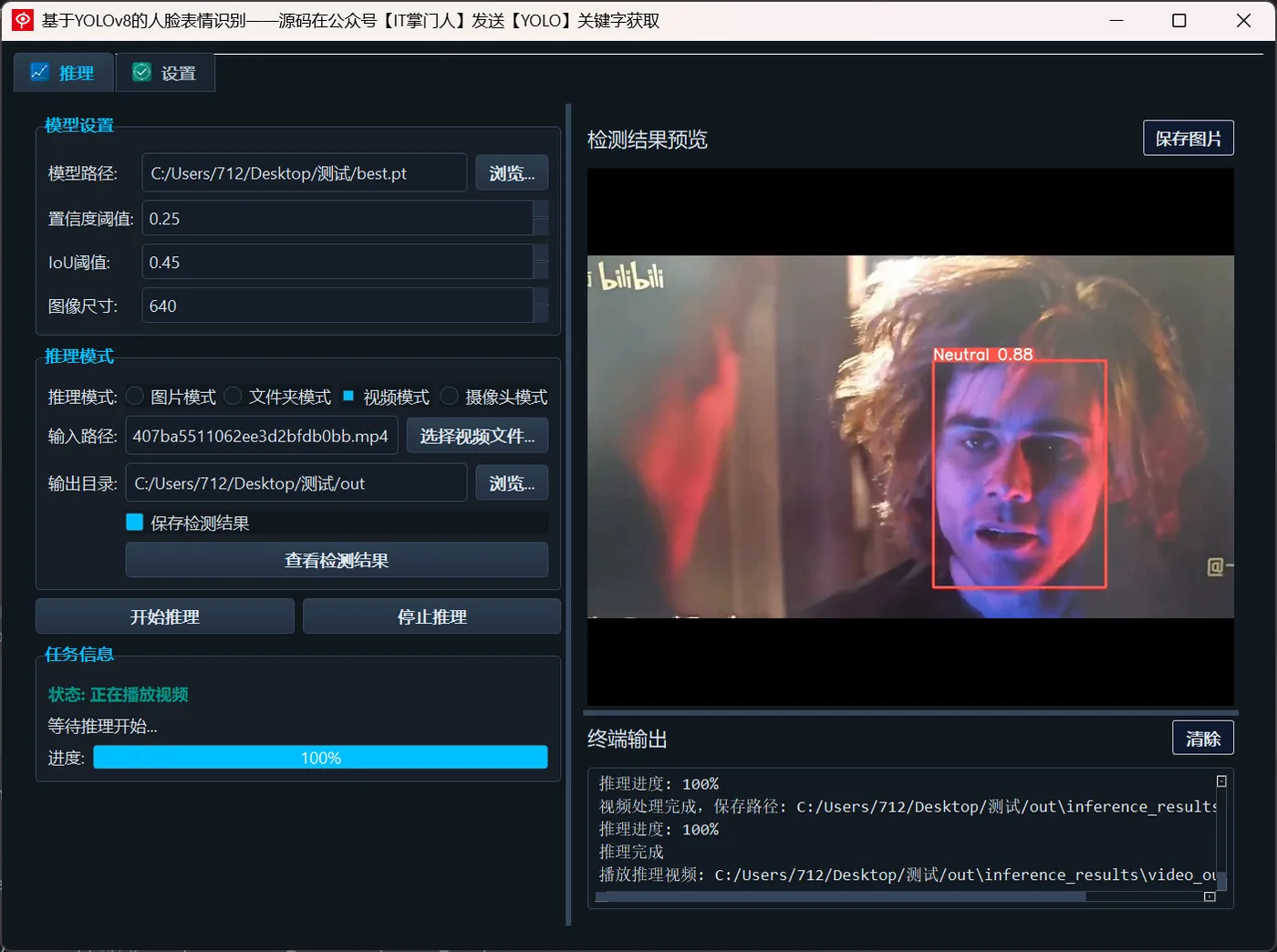
Task: Click the 100% progress bar
Action: coord(320,758)
